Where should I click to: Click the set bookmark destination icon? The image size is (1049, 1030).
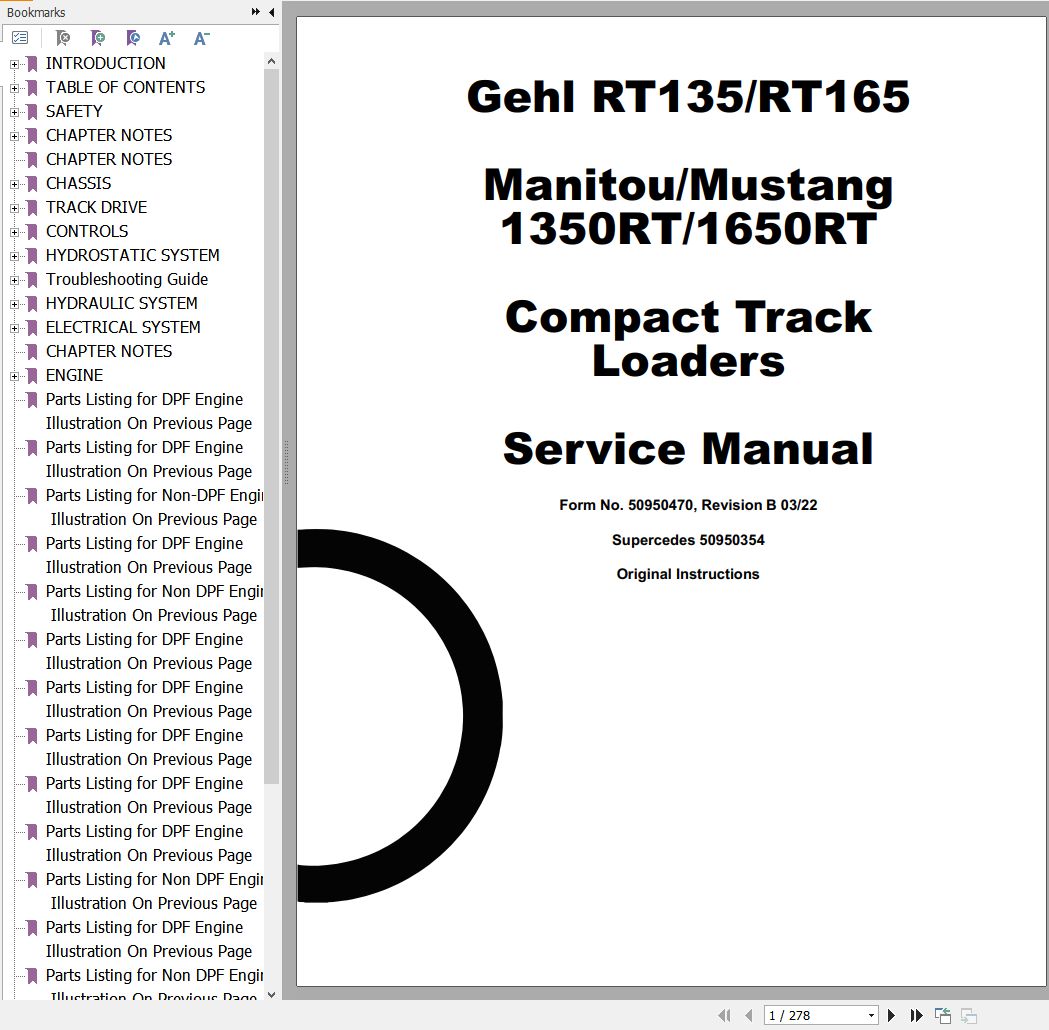132,38
